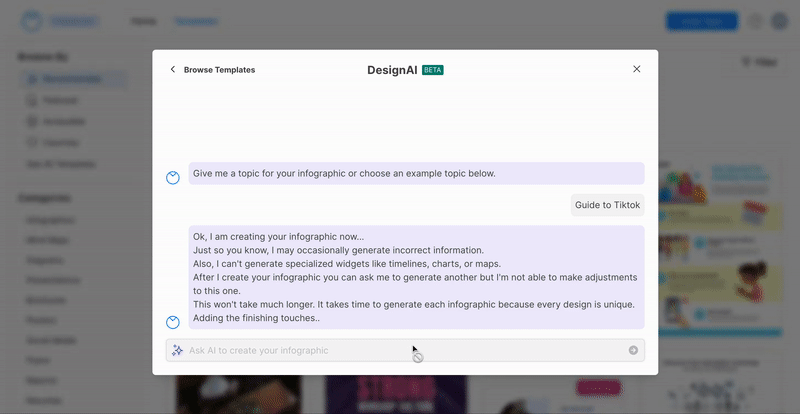Image resolution: width=800 pixels, height=414 pixels.
Task: Select the 'Guide to Tiktok' message bubble
Action: (607, 205)
